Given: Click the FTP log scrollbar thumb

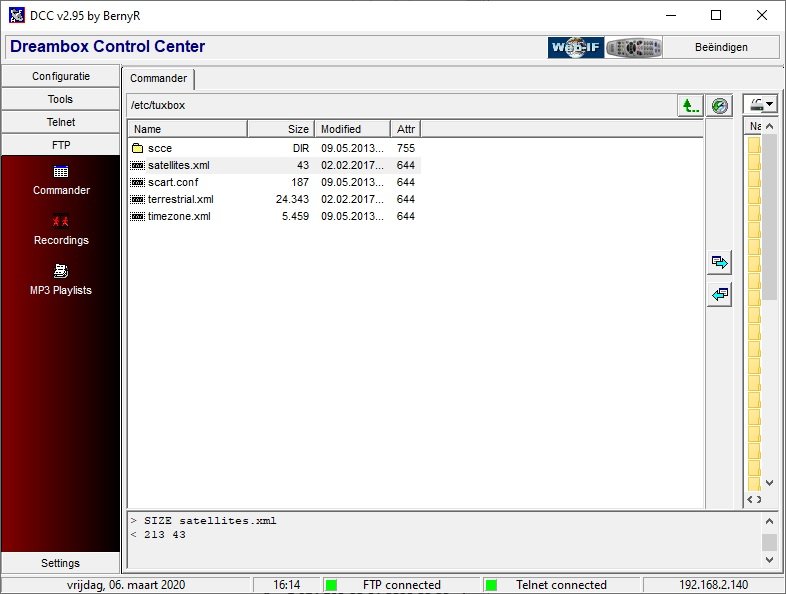Looking at the screenshot, I should [769, 542].
